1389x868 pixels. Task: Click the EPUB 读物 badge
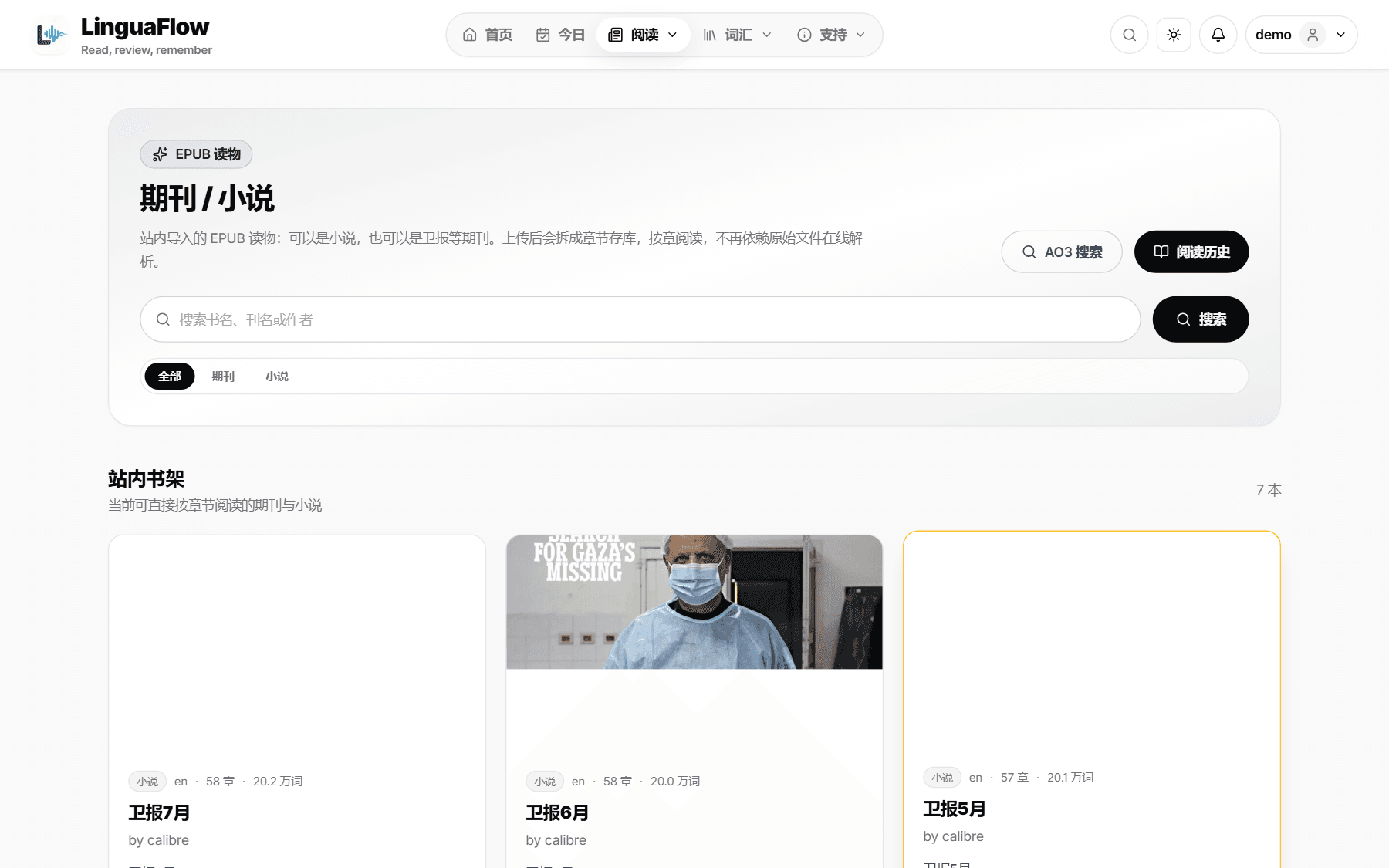[196, 154]
